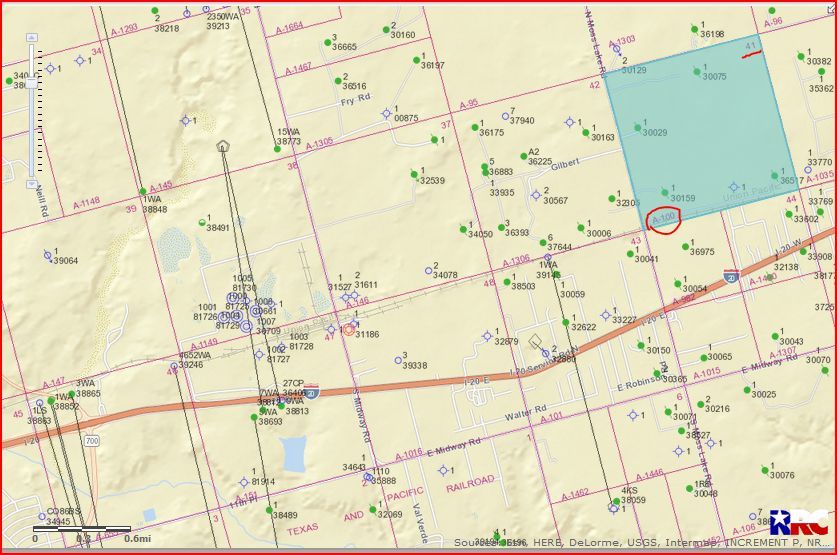The height and width of the screenshot is (555, 837).
Task: Select green well dot labeled 36665
Action: click(328, 42)
